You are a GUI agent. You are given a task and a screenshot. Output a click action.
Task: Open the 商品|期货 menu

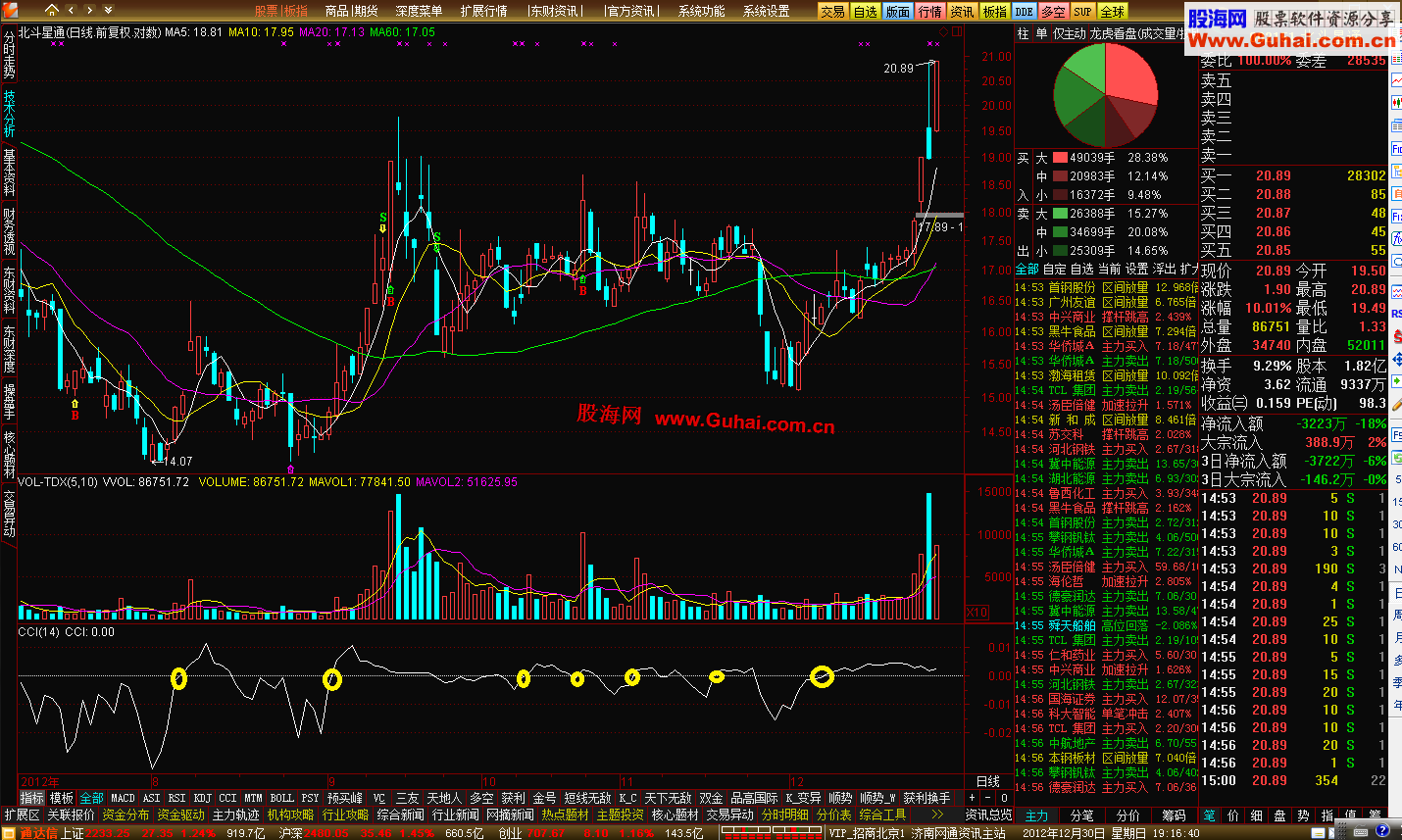[x=351, y=11]
